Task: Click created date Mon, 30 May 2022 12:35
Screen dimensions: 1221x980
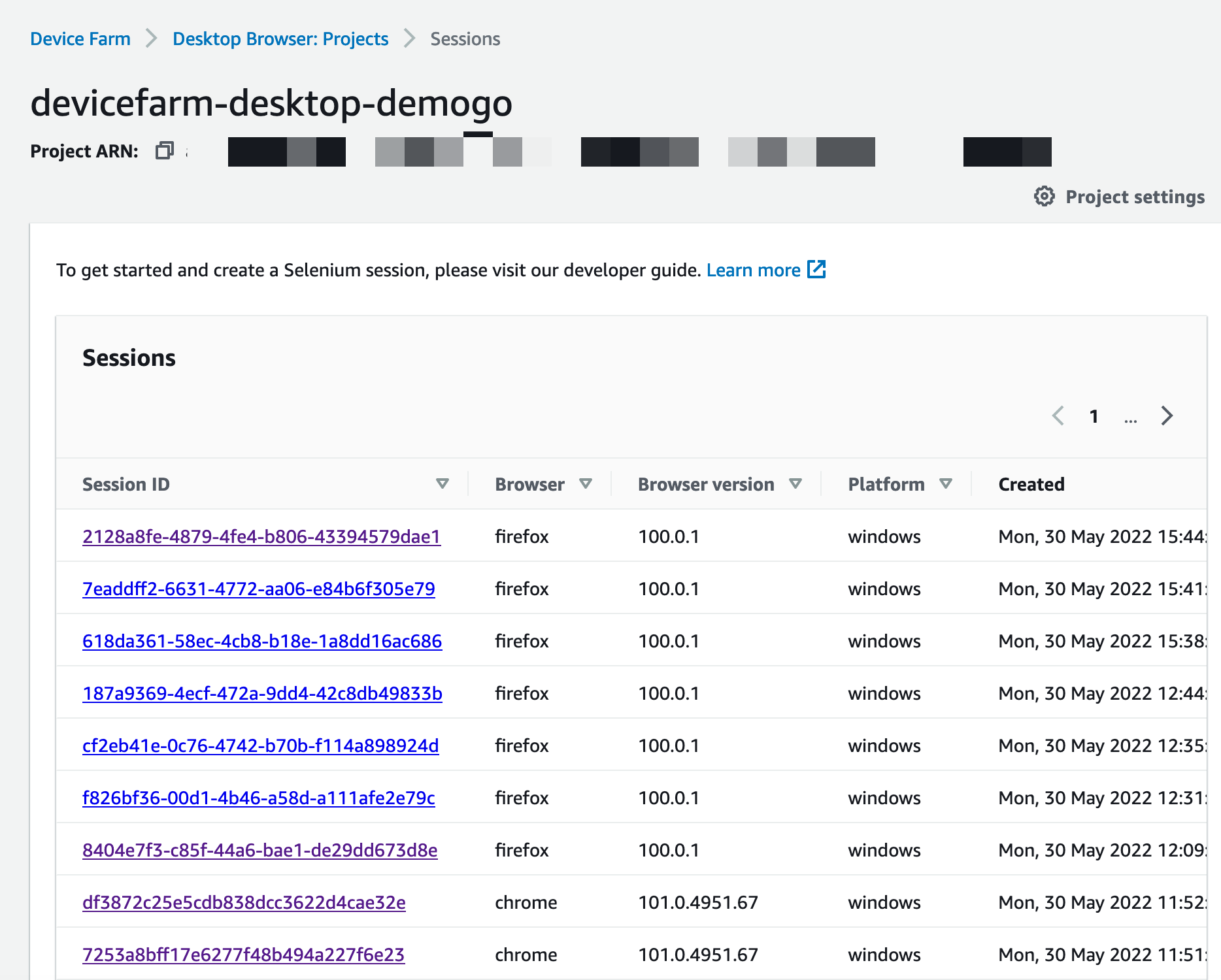Action: (1102, 745)
